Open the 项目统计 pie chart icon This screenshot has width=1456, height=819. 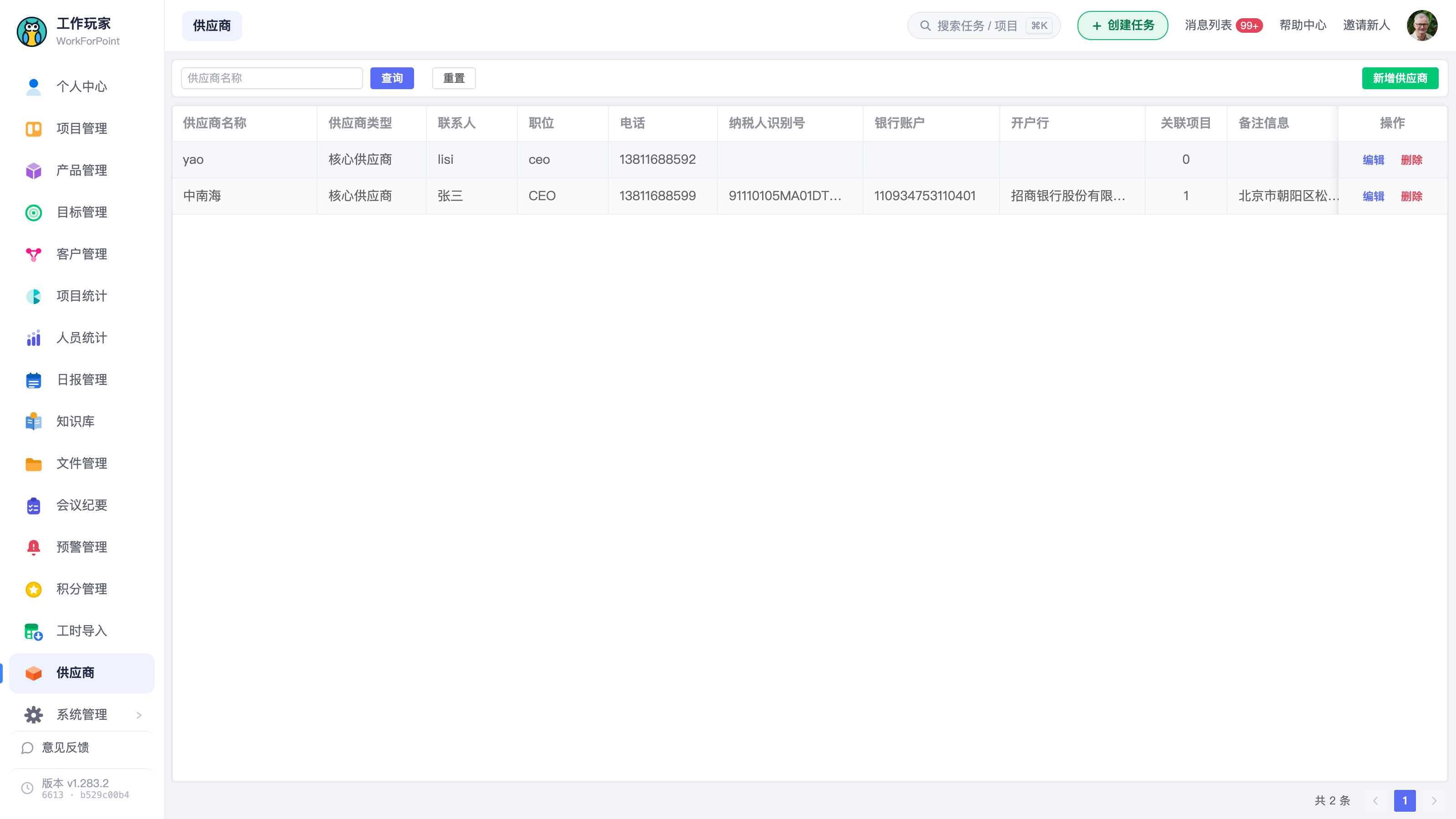click(x=33, y=296)
